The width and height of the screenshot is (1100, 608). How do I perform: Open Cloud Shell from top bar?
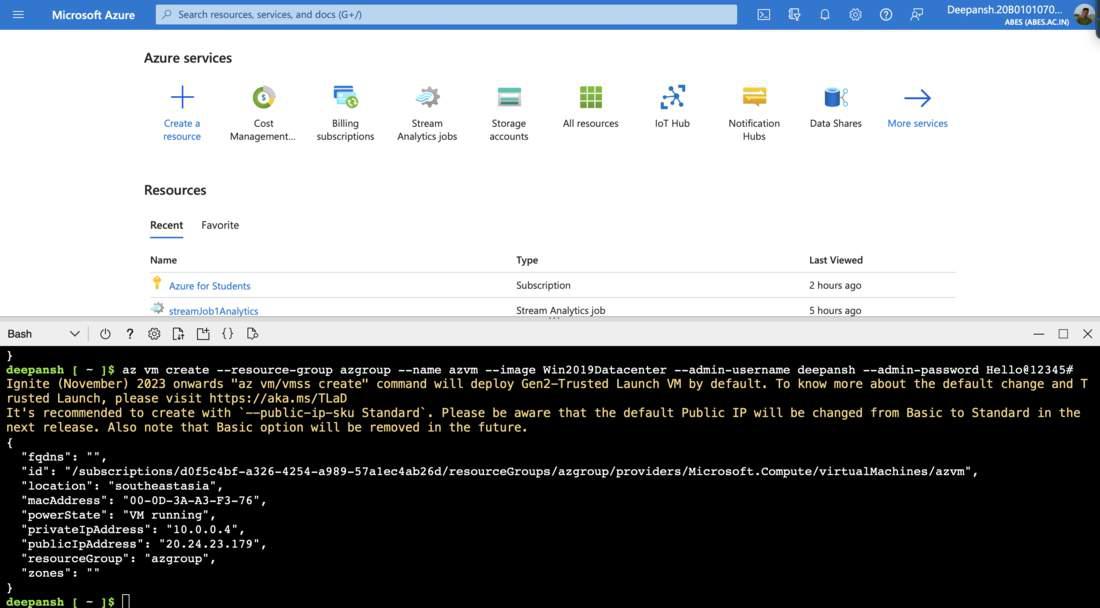(x=763, y=14)
